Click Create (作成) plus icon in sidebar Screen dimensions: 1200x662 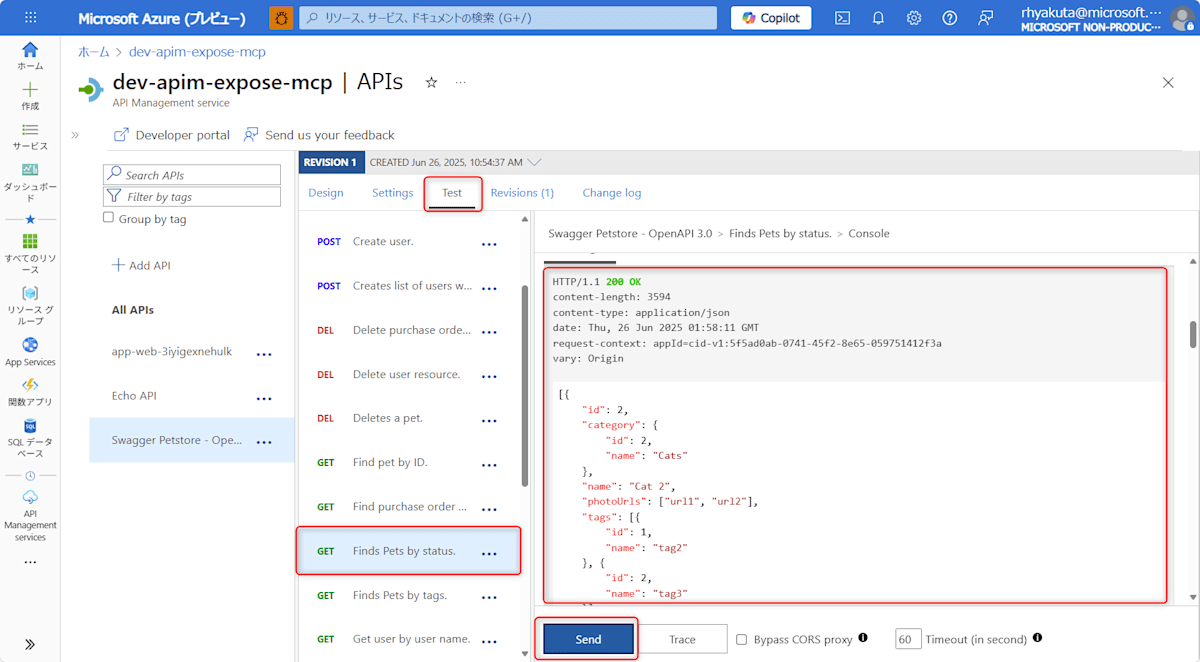[x=30, y=96]
